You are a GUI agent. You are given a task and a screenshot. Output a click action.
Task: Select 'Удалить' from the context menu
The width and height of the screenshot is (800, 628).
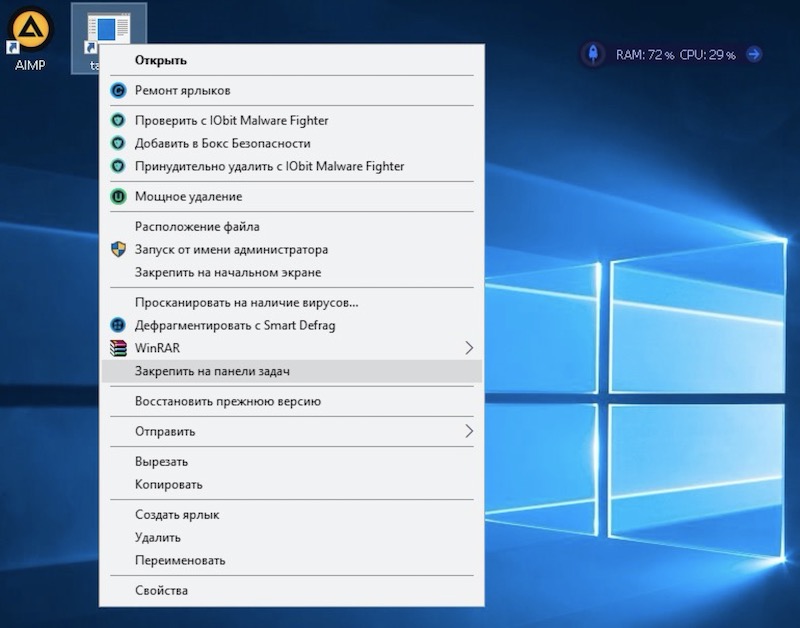292,538
